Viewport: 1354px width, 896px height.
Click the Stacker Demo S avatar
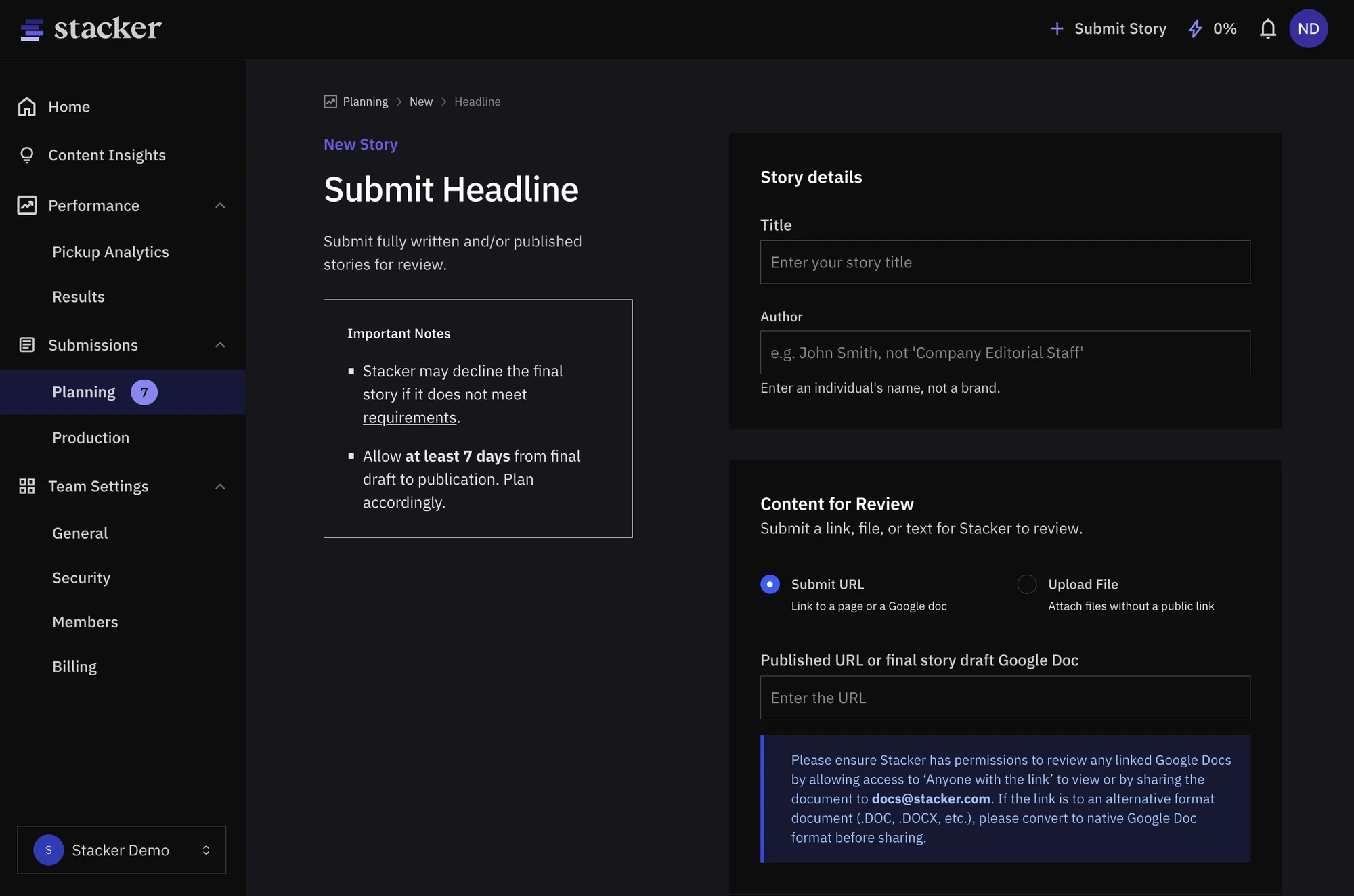coord(49,850)
